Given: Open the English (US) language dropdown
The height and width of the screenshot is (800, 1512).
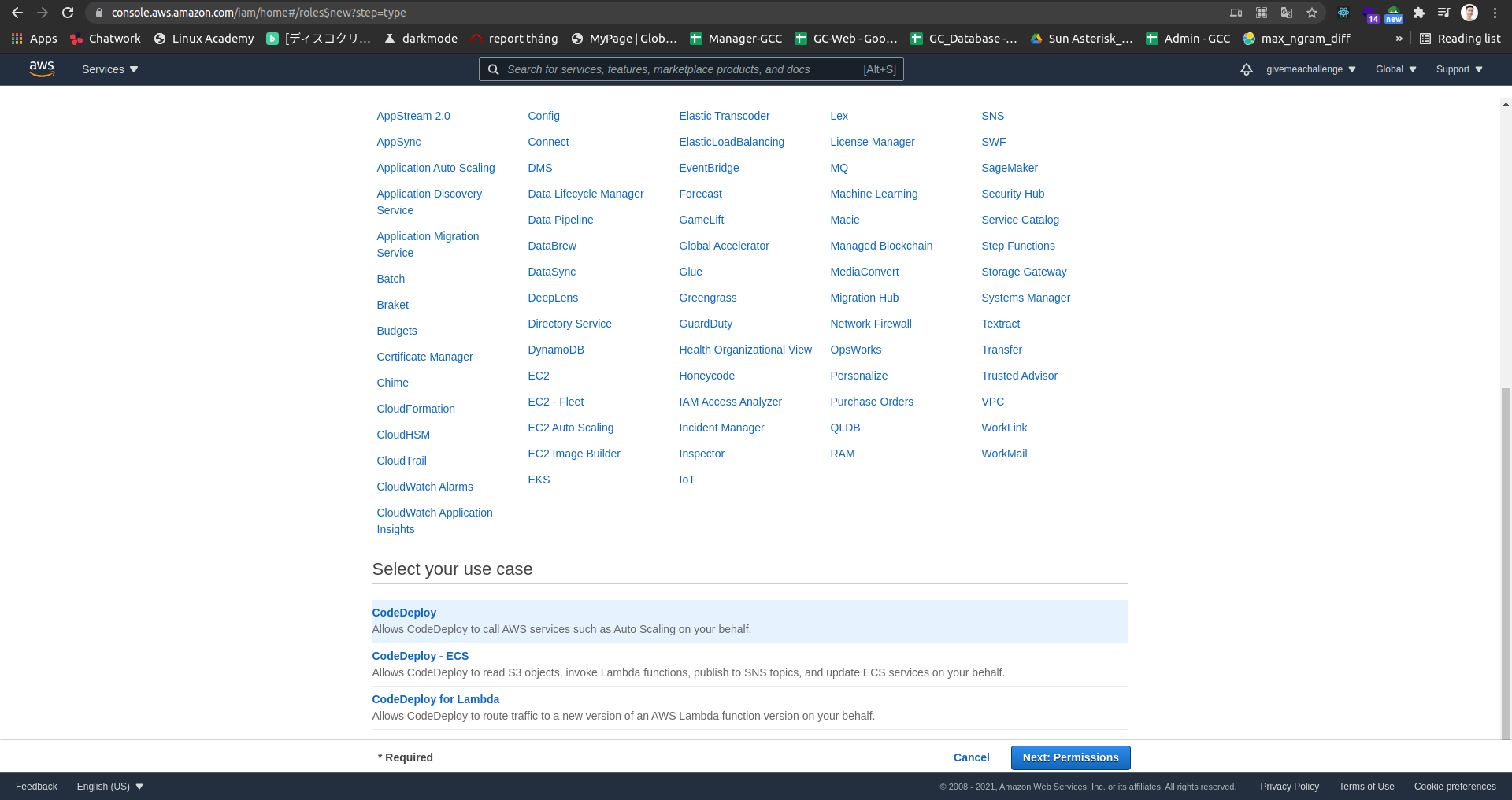Looking at the screenshot, I should pyautogui.click(x=109, y=786).
